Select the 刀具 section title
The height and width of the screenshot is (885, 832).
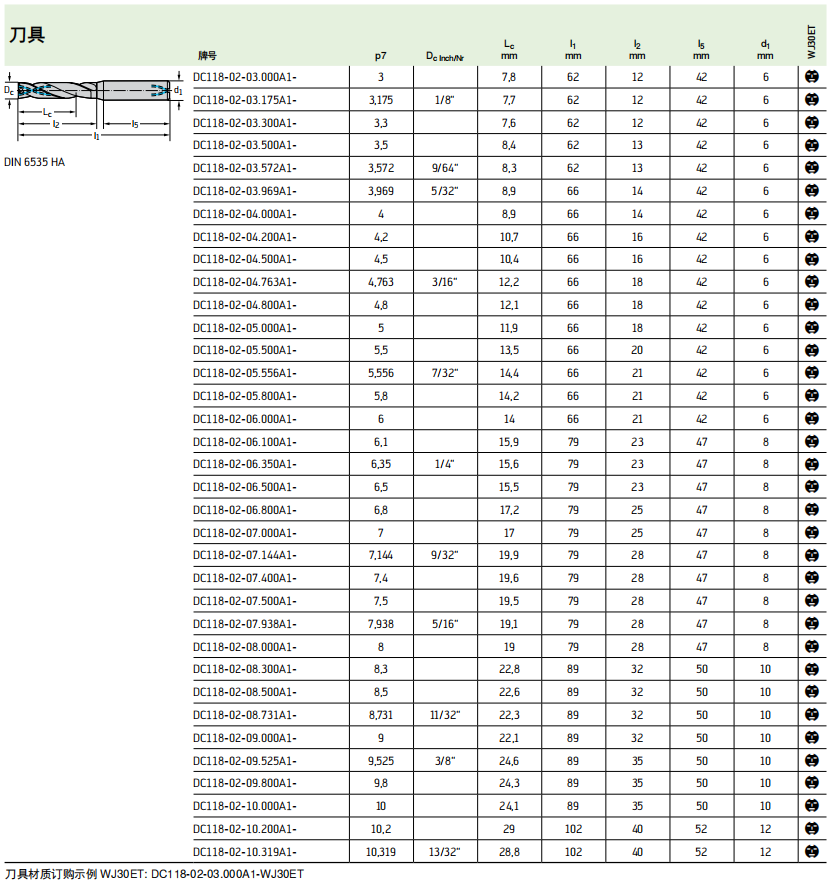pyautogui.click(x=27, y=35)
